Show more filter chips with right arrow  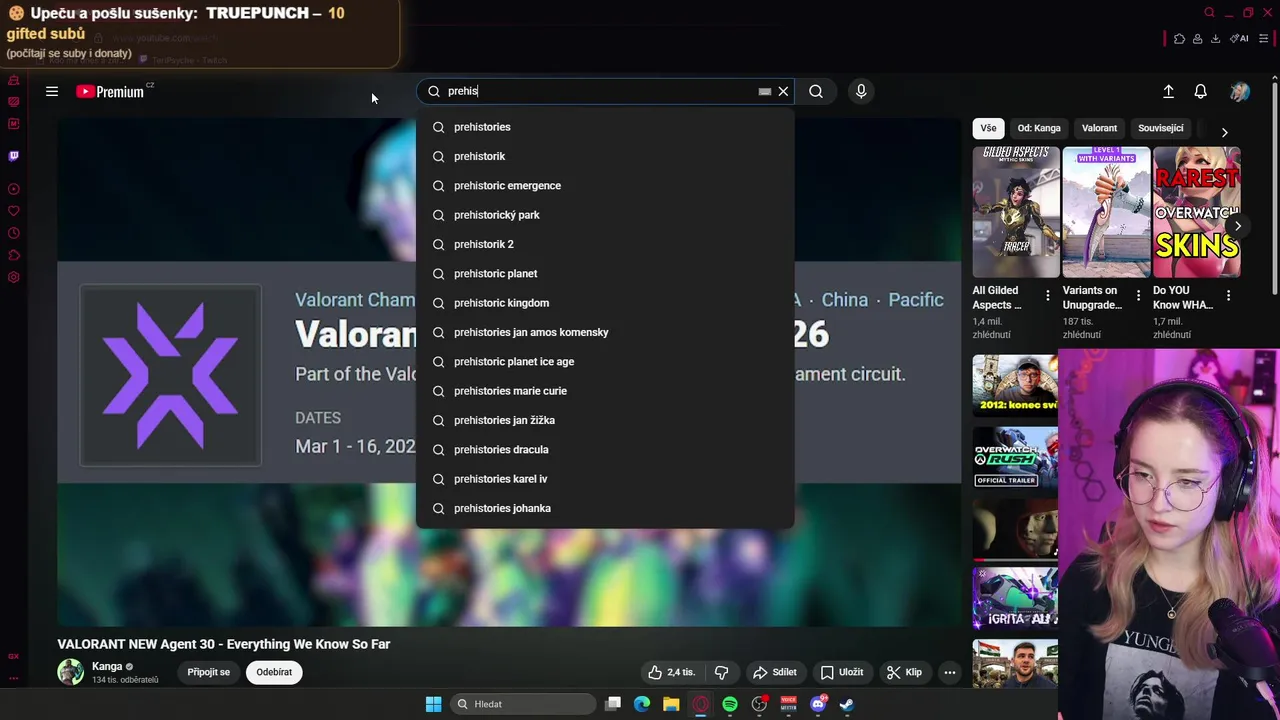[x=1224, y=132]
